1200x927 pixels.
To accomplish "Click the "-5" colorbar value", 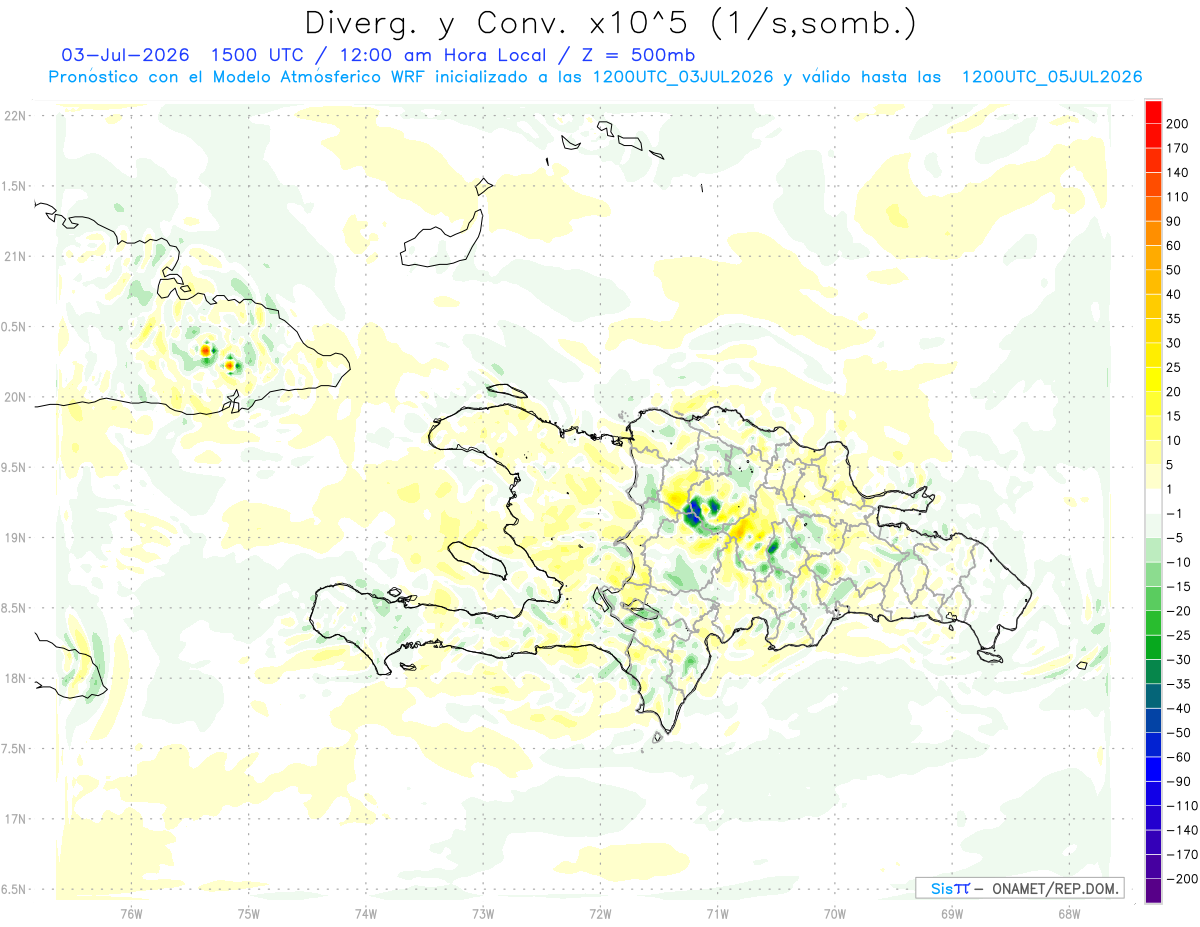I will pos(1174,538).
